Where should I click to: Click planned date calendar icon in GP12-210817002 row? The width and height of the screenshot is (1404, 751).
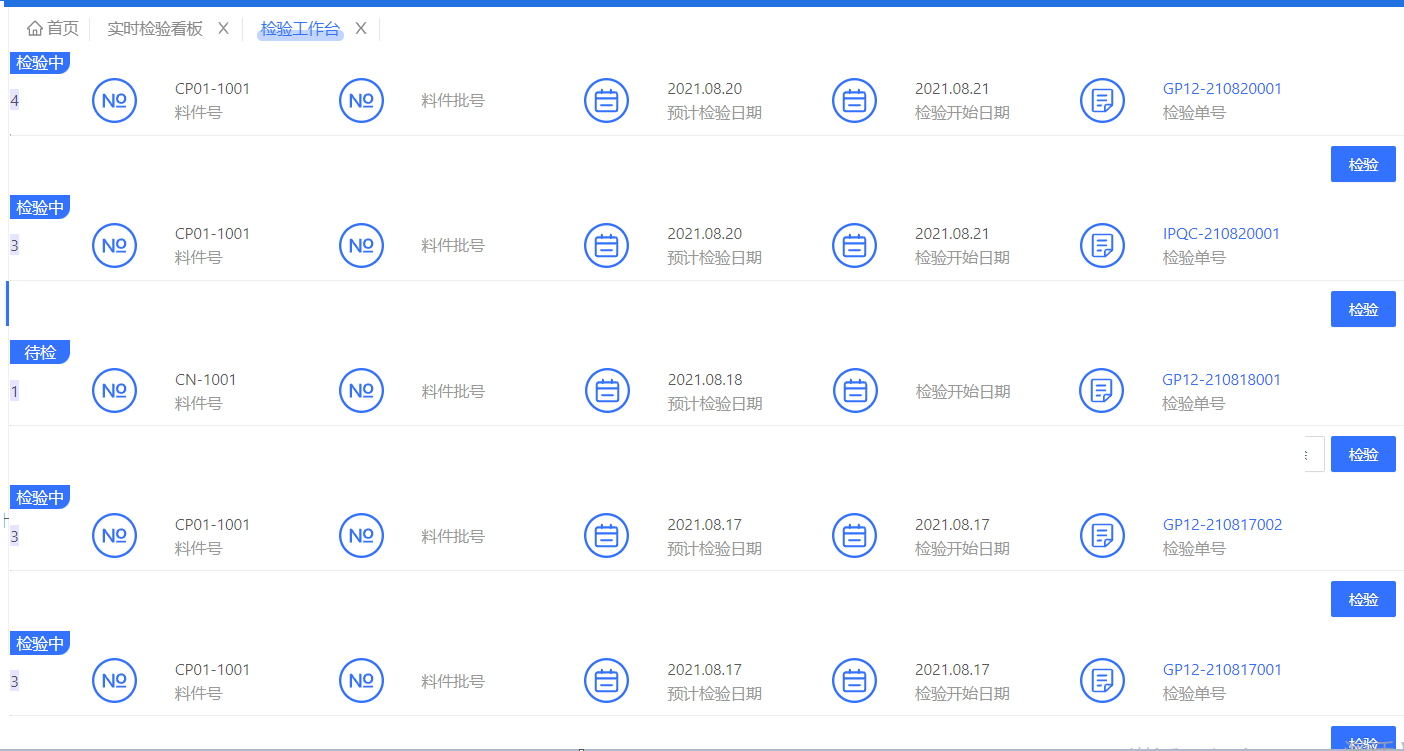point(607,536)
